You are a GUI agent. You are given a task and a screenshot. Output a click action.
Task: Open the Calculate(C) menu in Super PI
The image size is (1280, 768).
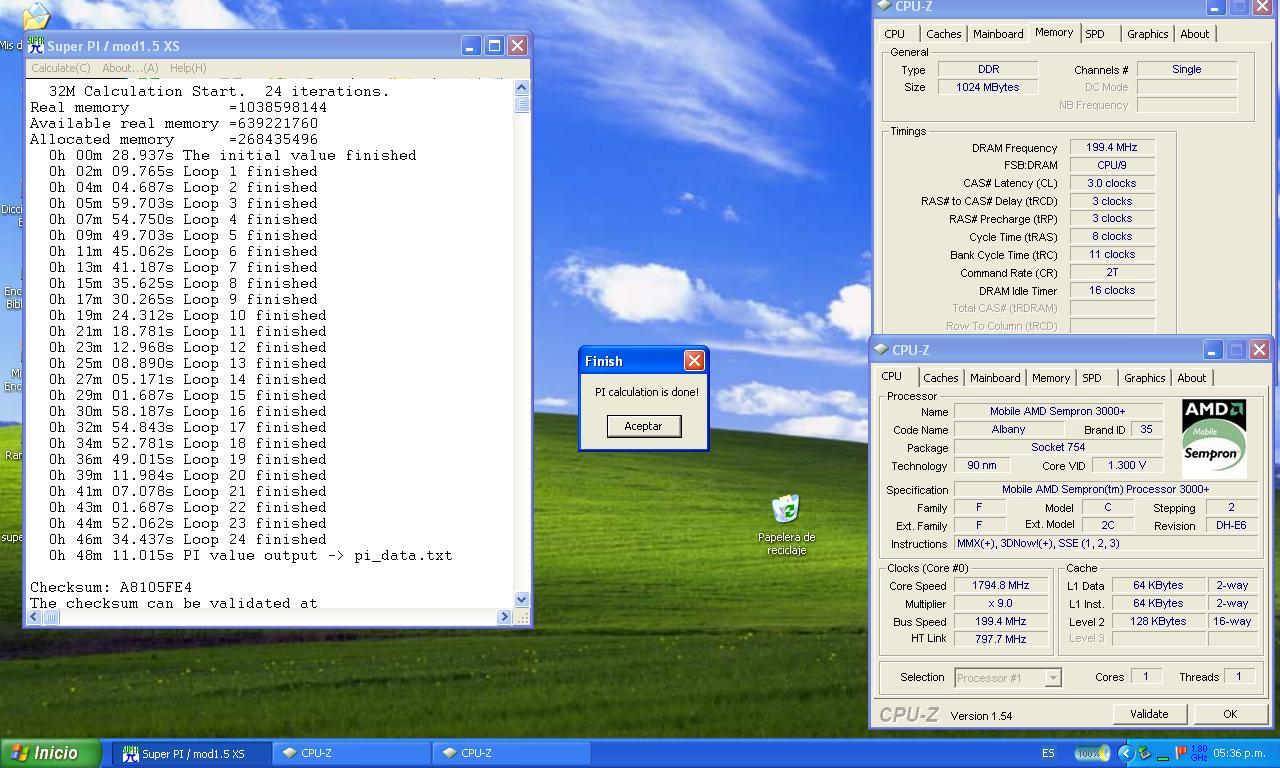[60, 68]
